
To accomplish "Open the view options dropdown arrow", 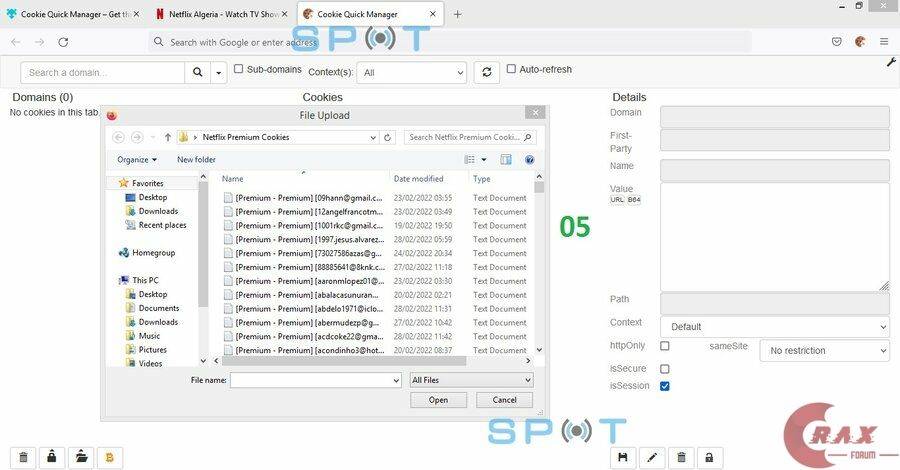I will [x=484, y=160].
